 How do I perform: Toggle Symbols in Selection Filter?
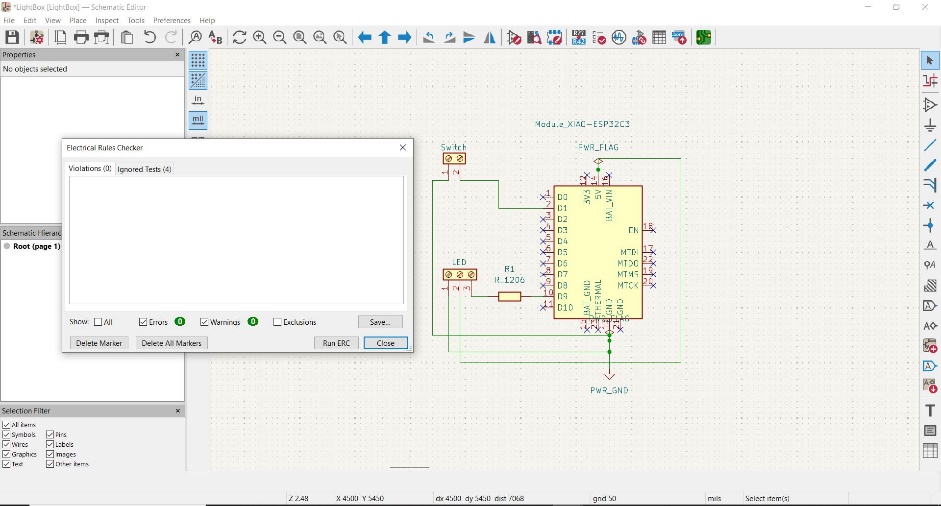coord(6,435)
